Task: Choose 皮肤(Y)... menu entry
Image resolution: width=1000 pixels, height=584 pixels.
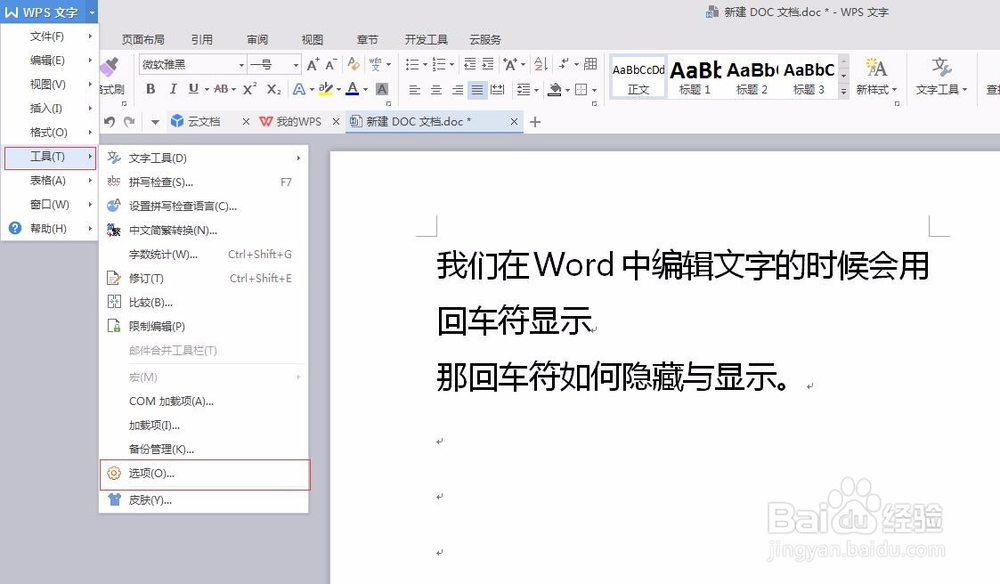Action: 204,500
